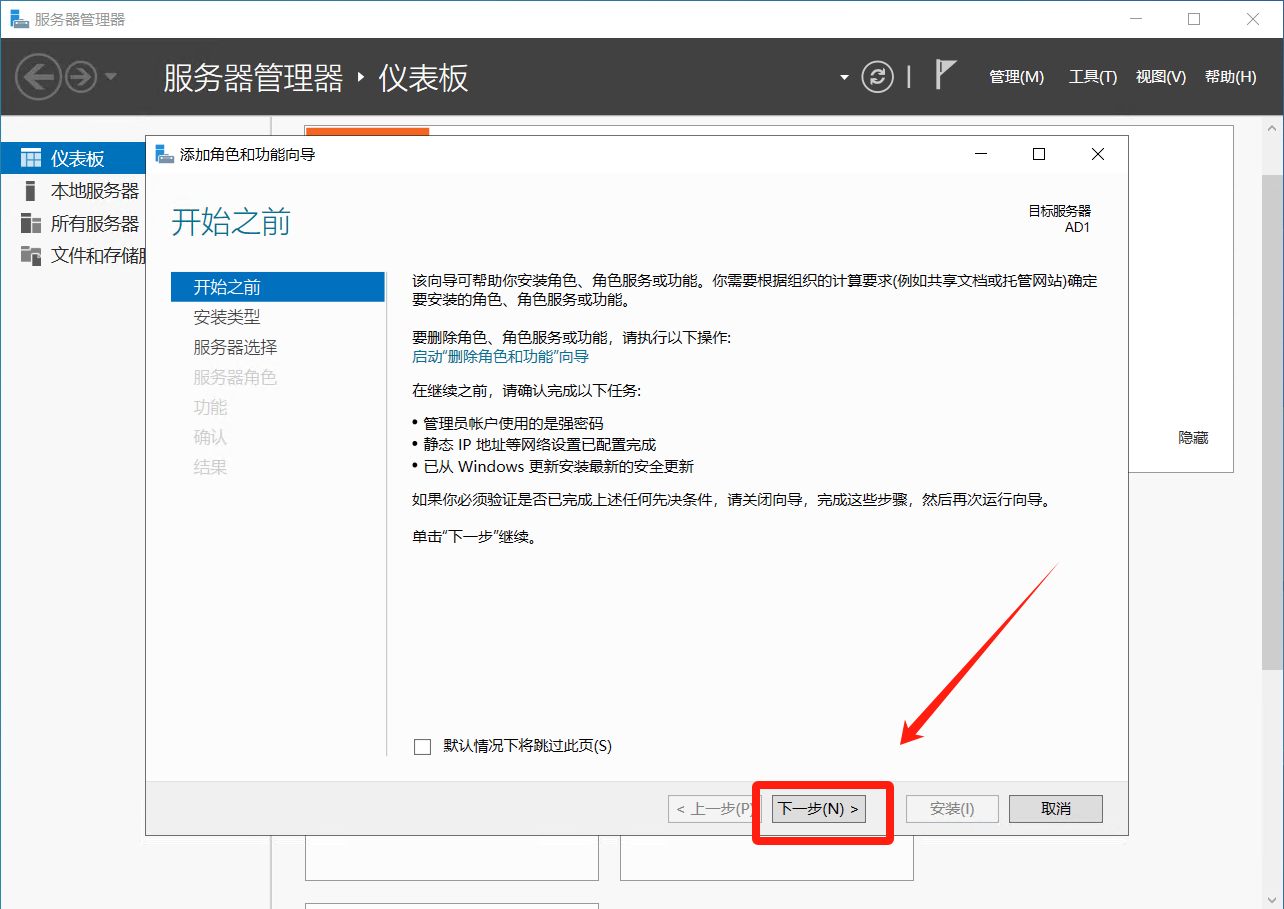1284x909 pixels.
Task: Click 隐藏 link in dashboard panel
Action: pyautogui.click(x=1193, y=438)
